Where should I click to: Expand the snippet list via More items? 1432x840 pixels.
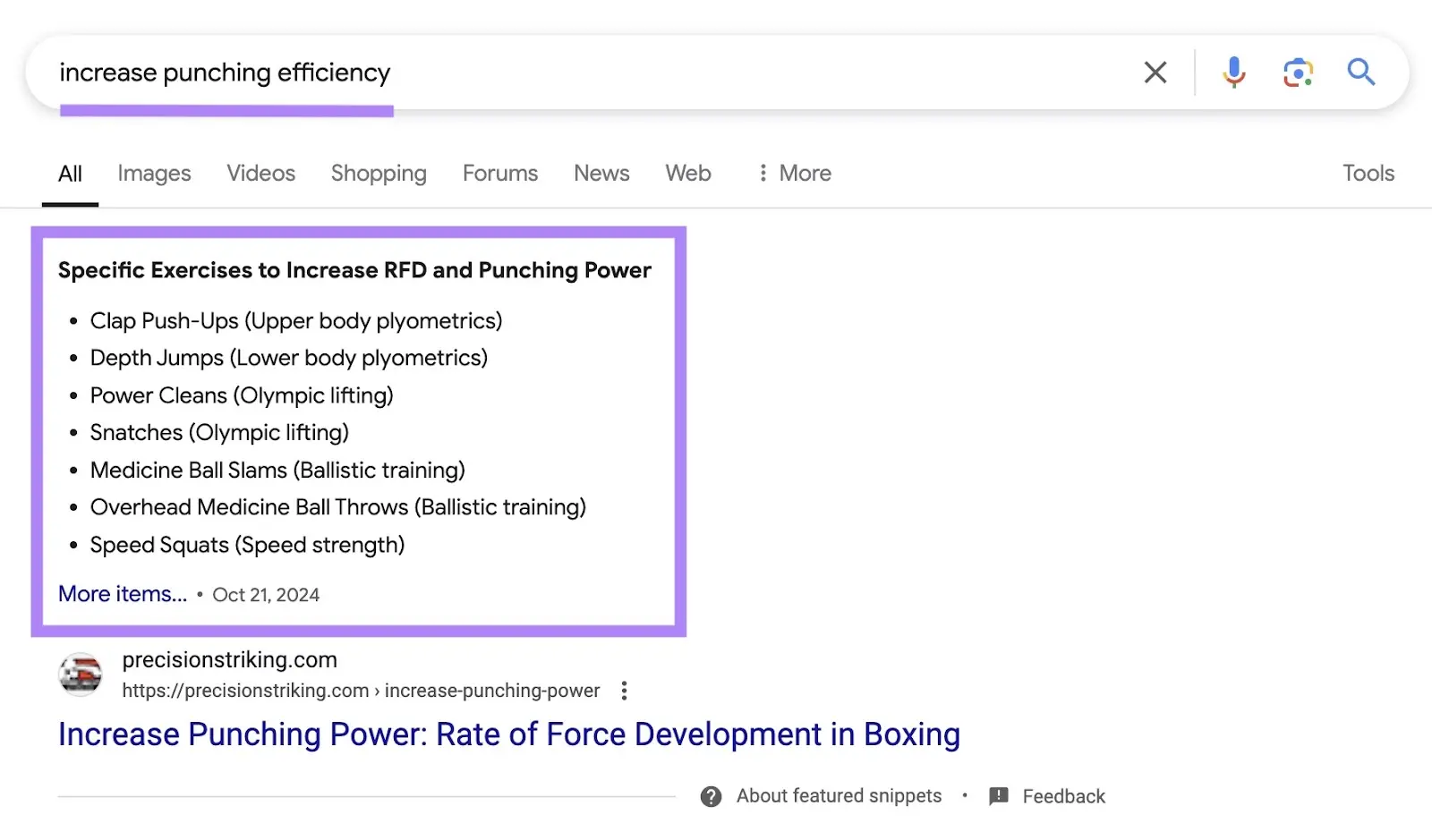pos(122,593)
